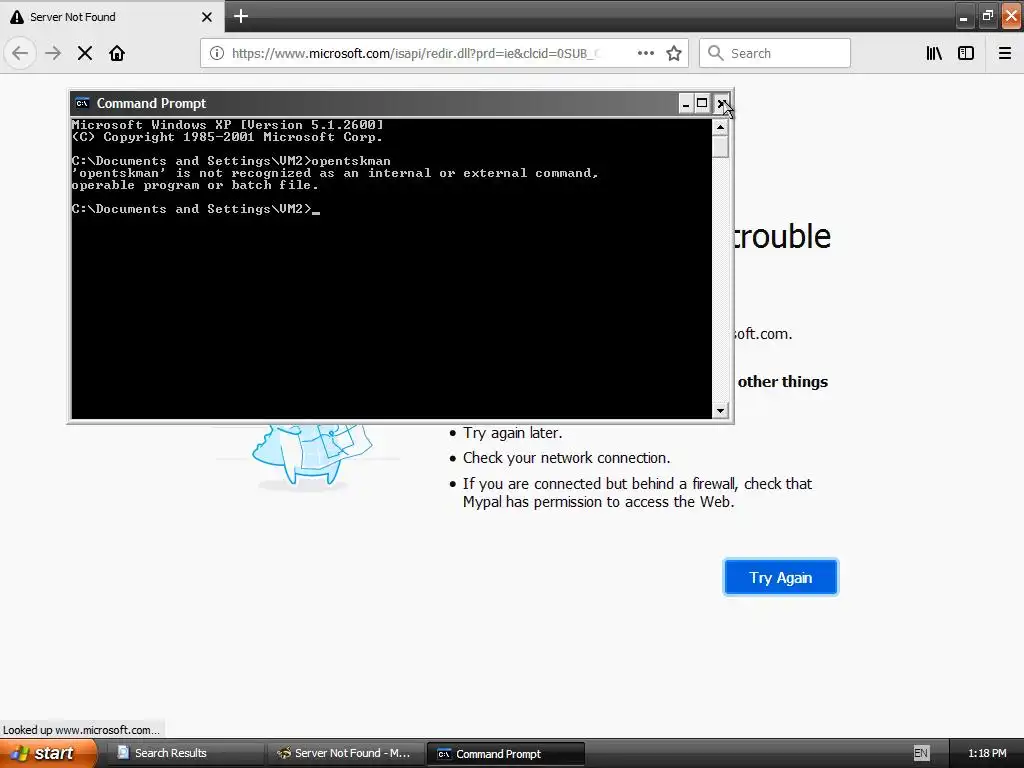The height and width of the screenshot is (768, 1024).
Task: Switch to Search Results taskbar item
Action: click(184, 753)
